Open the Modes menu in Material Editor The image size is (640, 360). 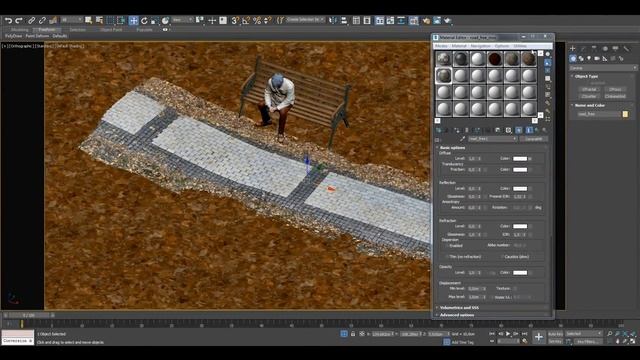pyautogui.click(x=441, y=46)
